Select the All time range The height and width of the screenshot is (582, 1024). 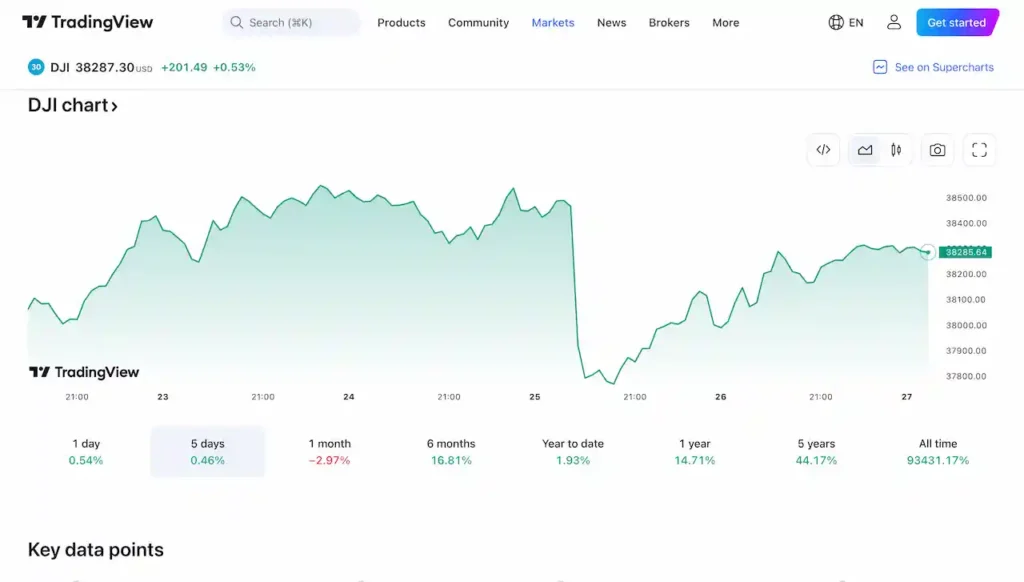coord(938,451)
